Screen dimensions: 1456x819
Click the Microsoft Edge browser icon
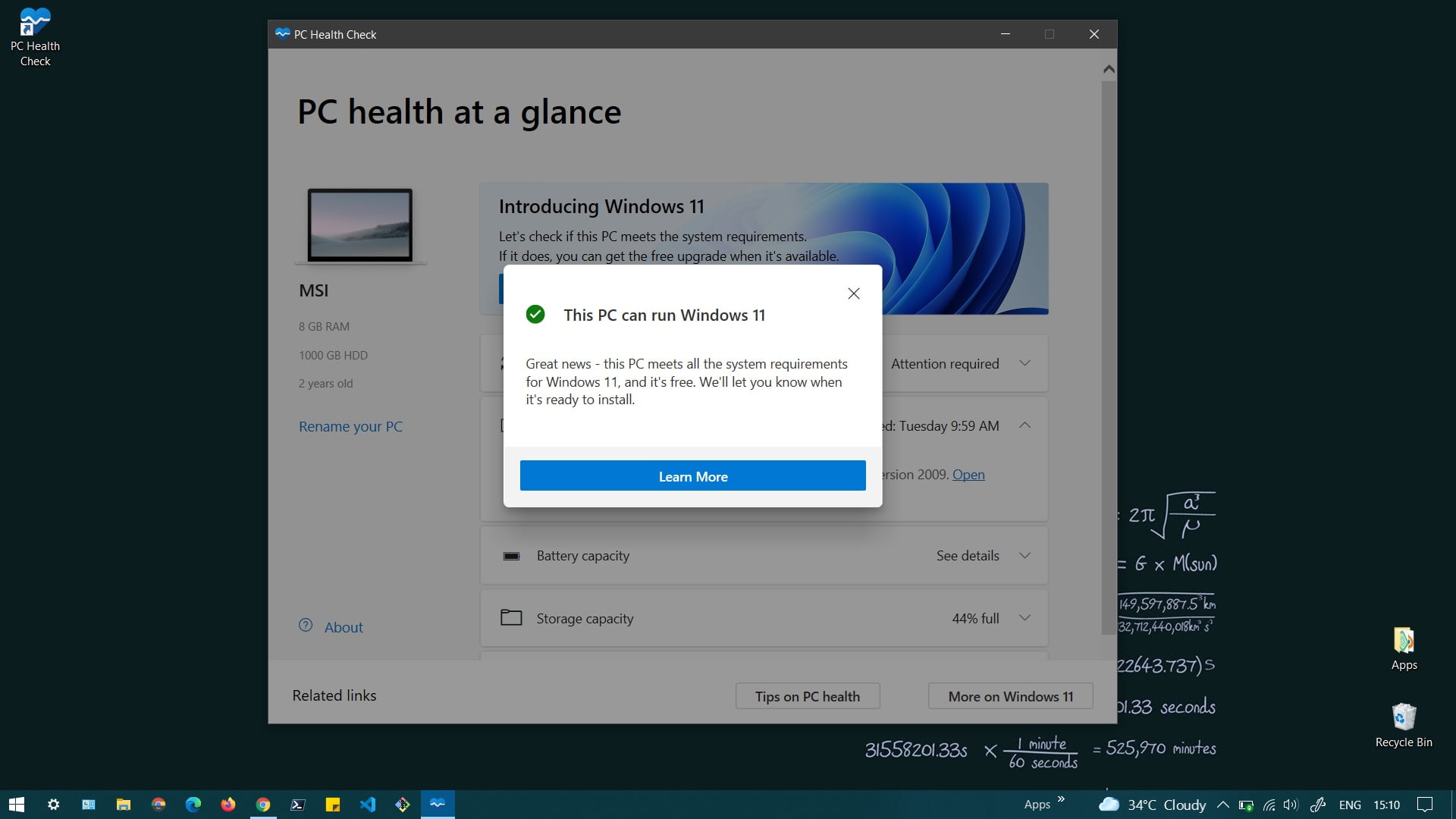(193, 803)
